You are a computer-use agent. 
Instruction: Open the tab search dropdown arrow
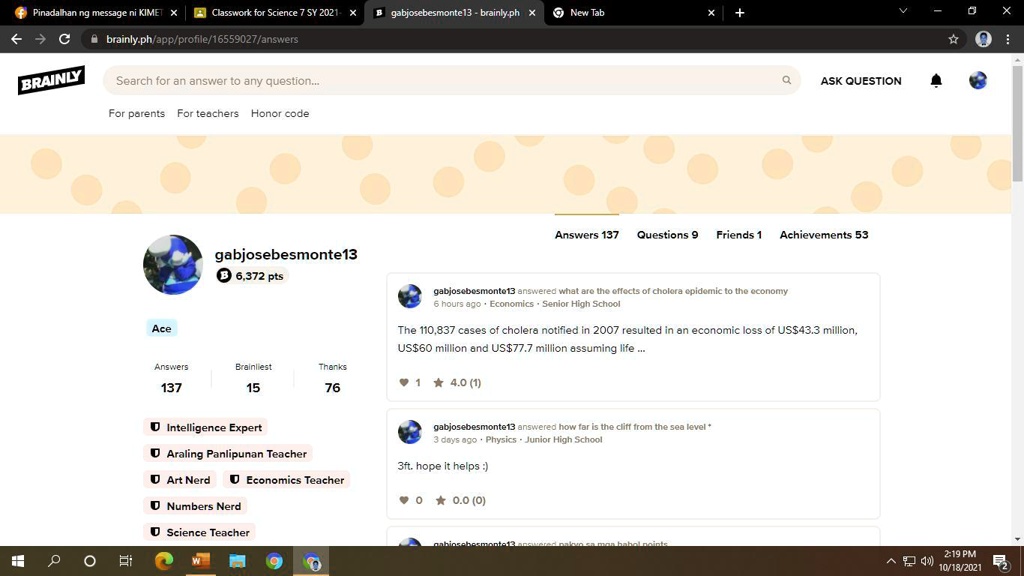coord(903,11)
